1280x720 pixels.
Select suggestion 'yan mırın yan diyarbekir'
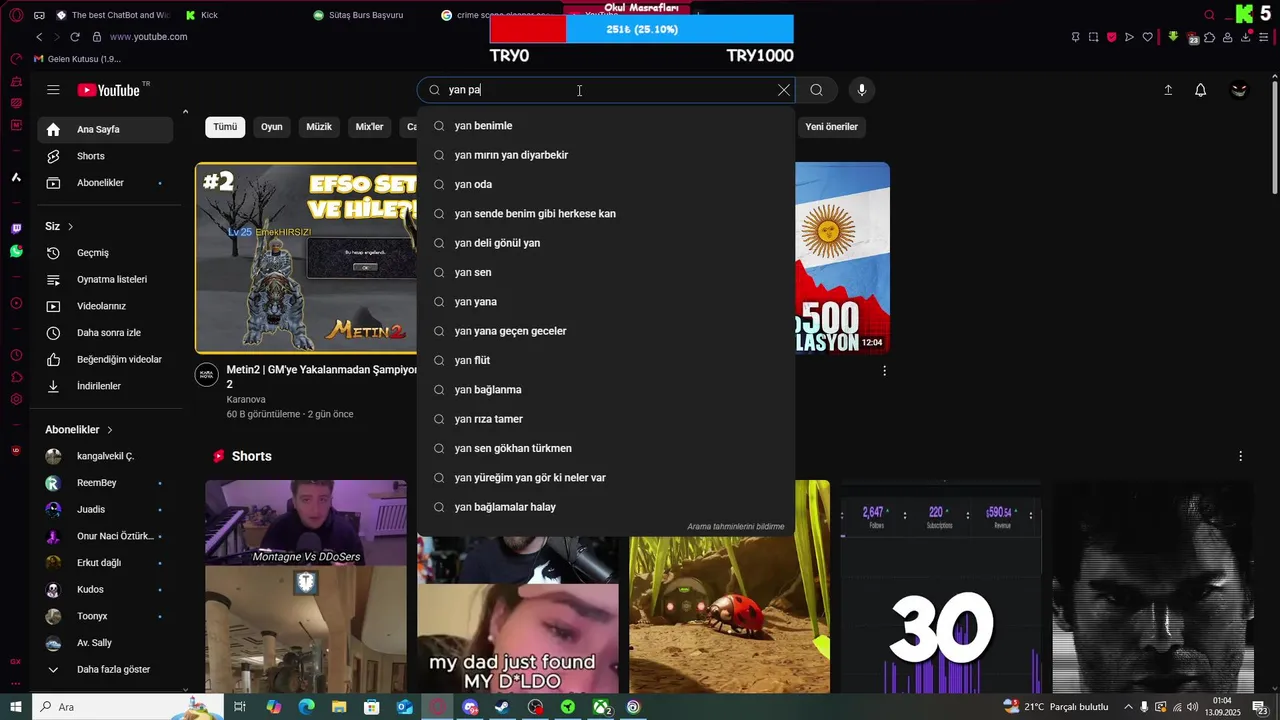[606, 155]
